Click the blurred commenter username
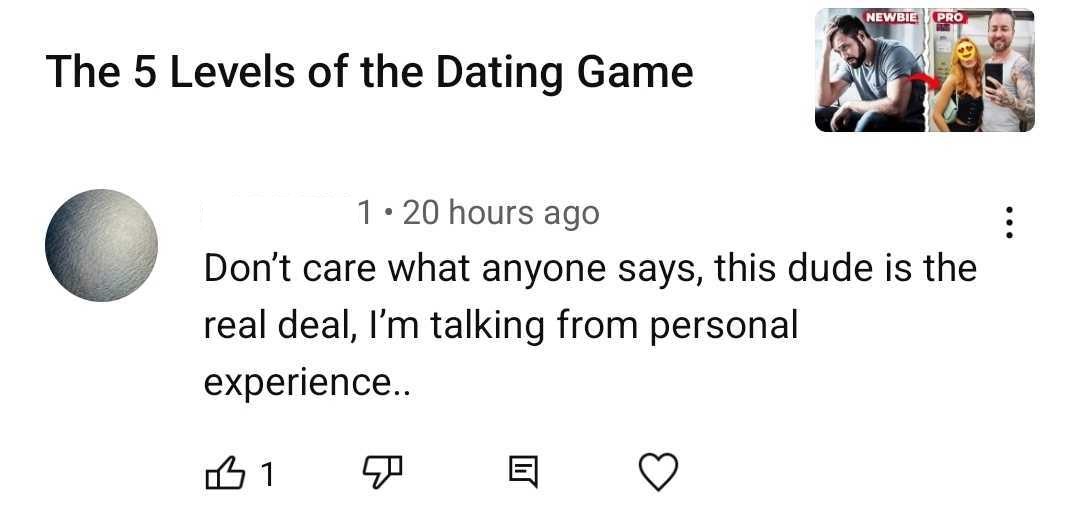The height and width of the screenshot is (514, 1080). click(276, 212)
